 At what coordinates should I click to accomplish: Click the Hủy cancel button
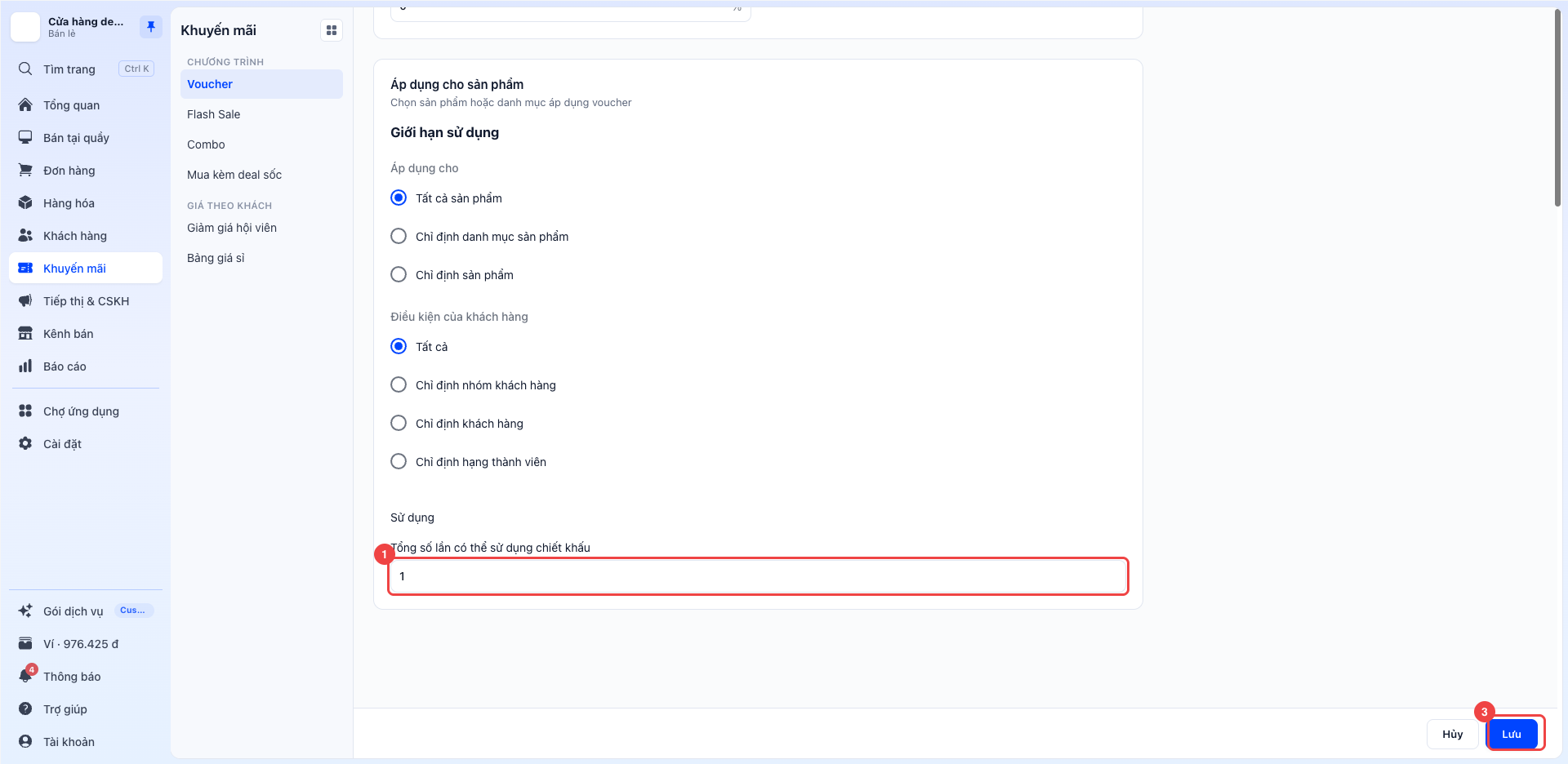[x=1452, y=734]
